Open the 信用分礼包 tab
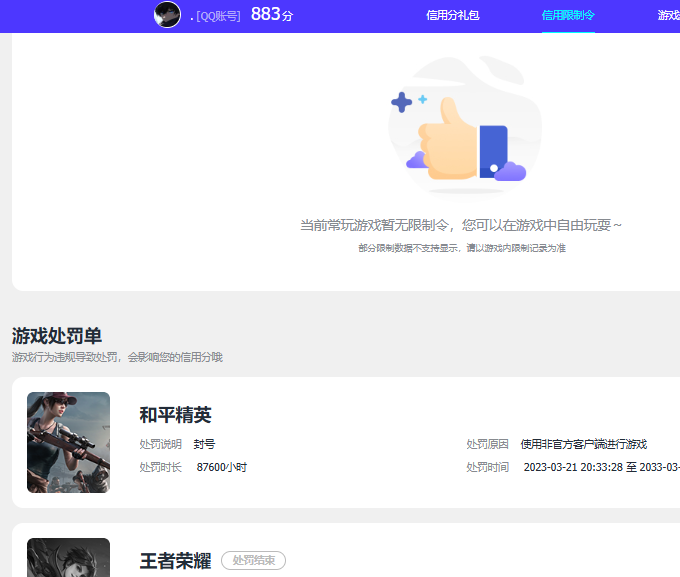 point(452,15)
